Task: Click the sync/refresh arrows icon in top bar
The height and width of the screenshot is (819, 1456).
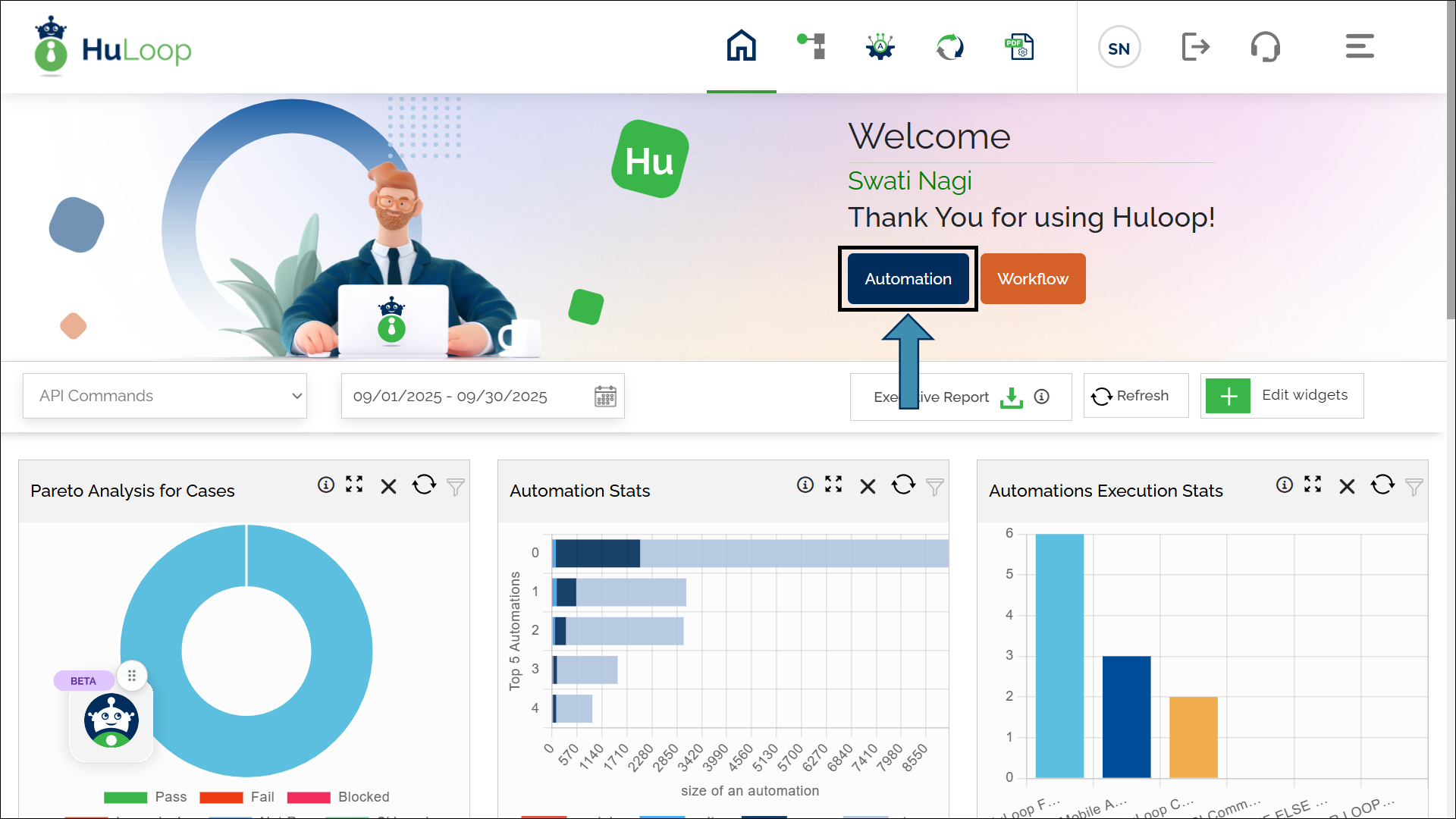Action: tap(949, 46)
